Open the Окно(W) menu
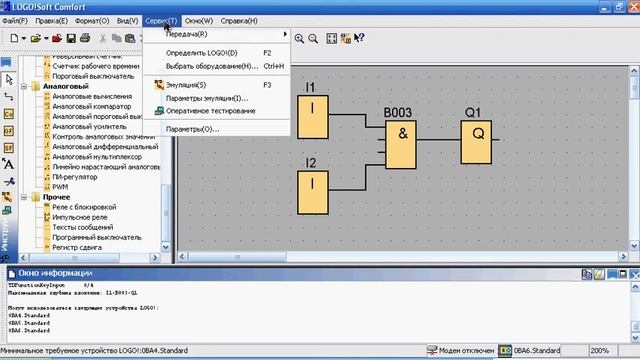 199,21
